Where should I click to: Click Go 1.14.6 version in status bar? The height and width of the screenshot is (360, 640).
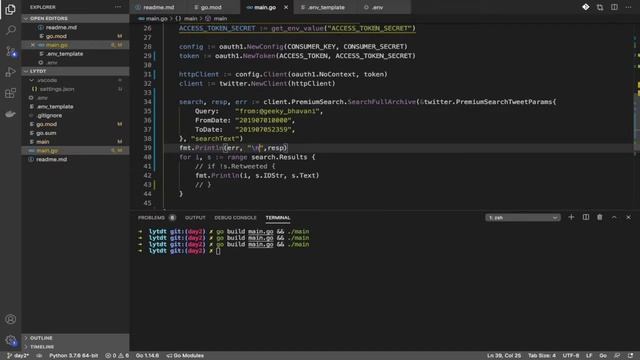tap(147, 356)
